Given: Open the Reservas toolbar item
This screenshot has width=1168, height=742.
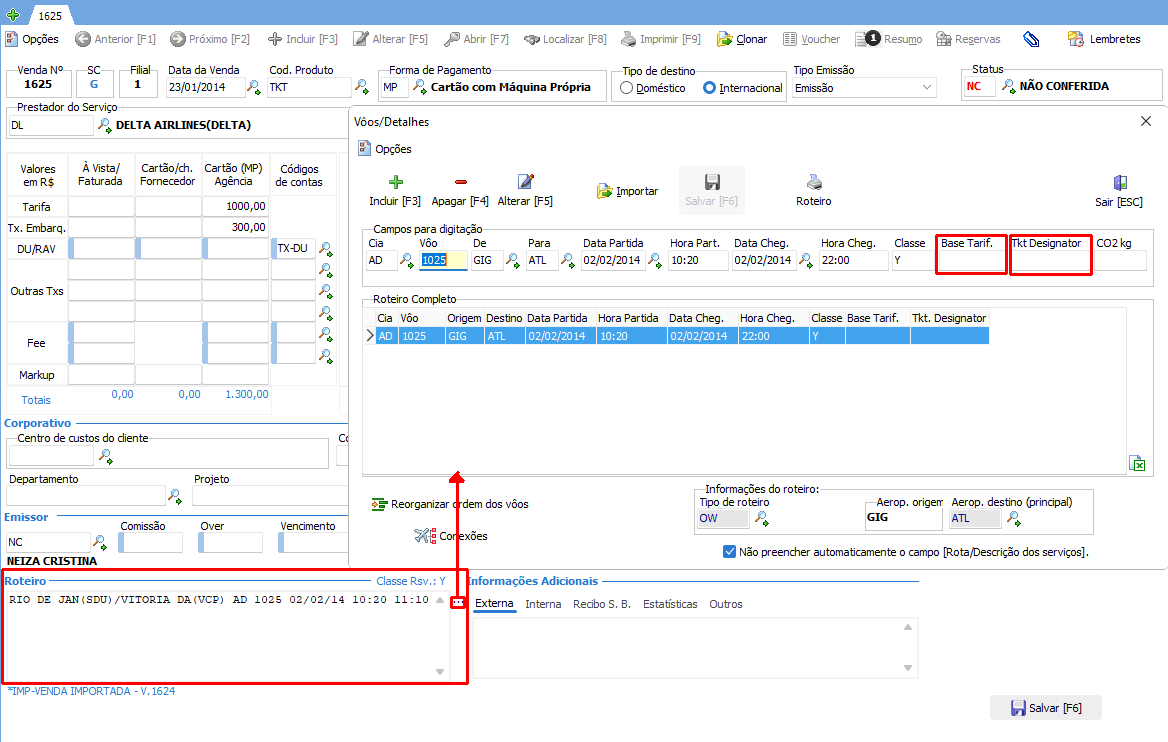Looking at the screenshot, I should [x=968, y=39].
